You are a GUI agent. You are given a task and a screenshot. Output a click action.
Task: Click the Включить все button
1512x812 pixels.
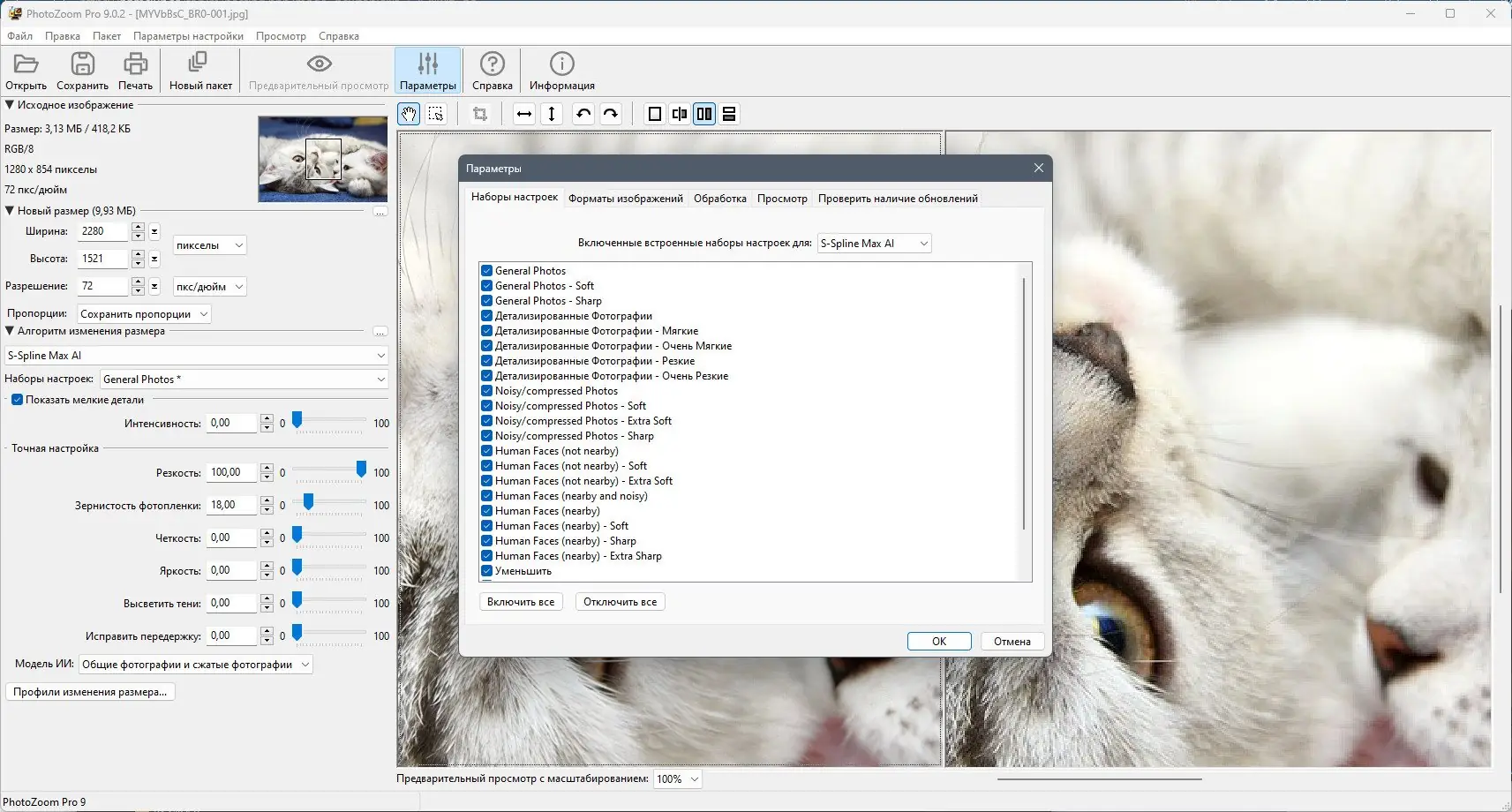521,602
